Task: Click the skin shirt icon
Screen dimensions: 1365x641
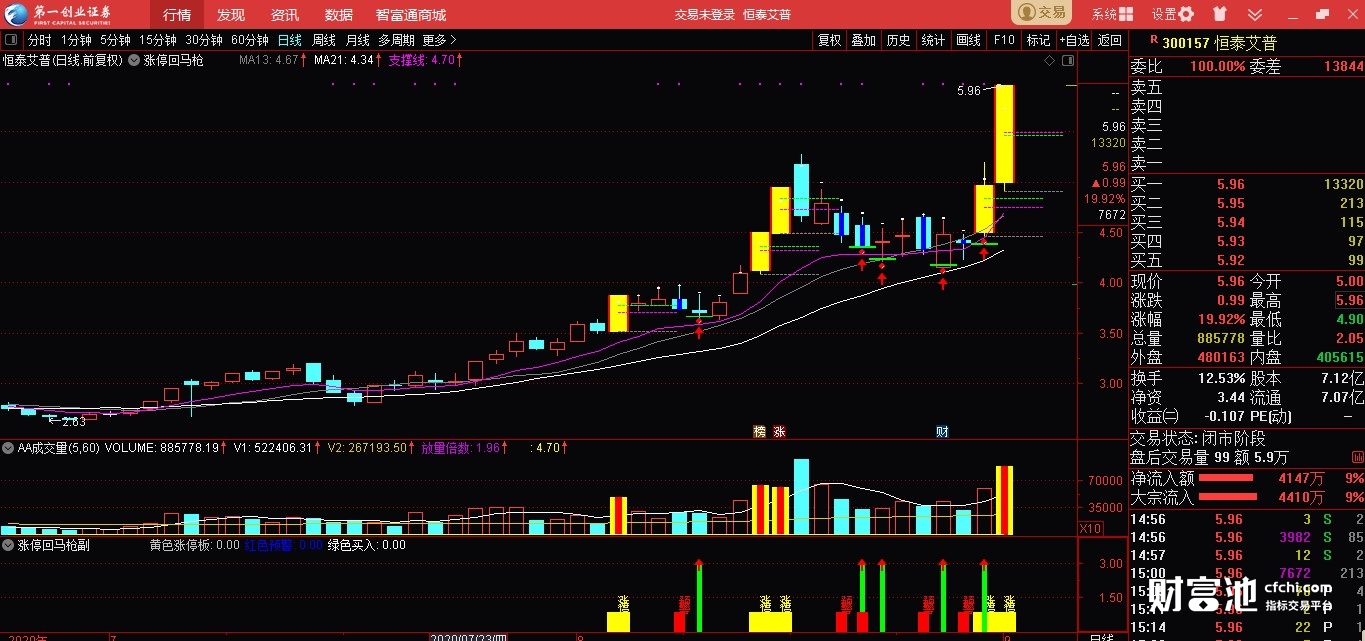Action: [x=1219, y=14]
